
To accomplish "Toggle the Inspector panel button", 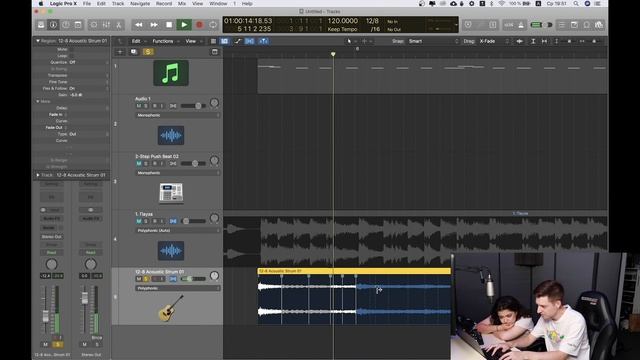I will click(x=53, y=25).
